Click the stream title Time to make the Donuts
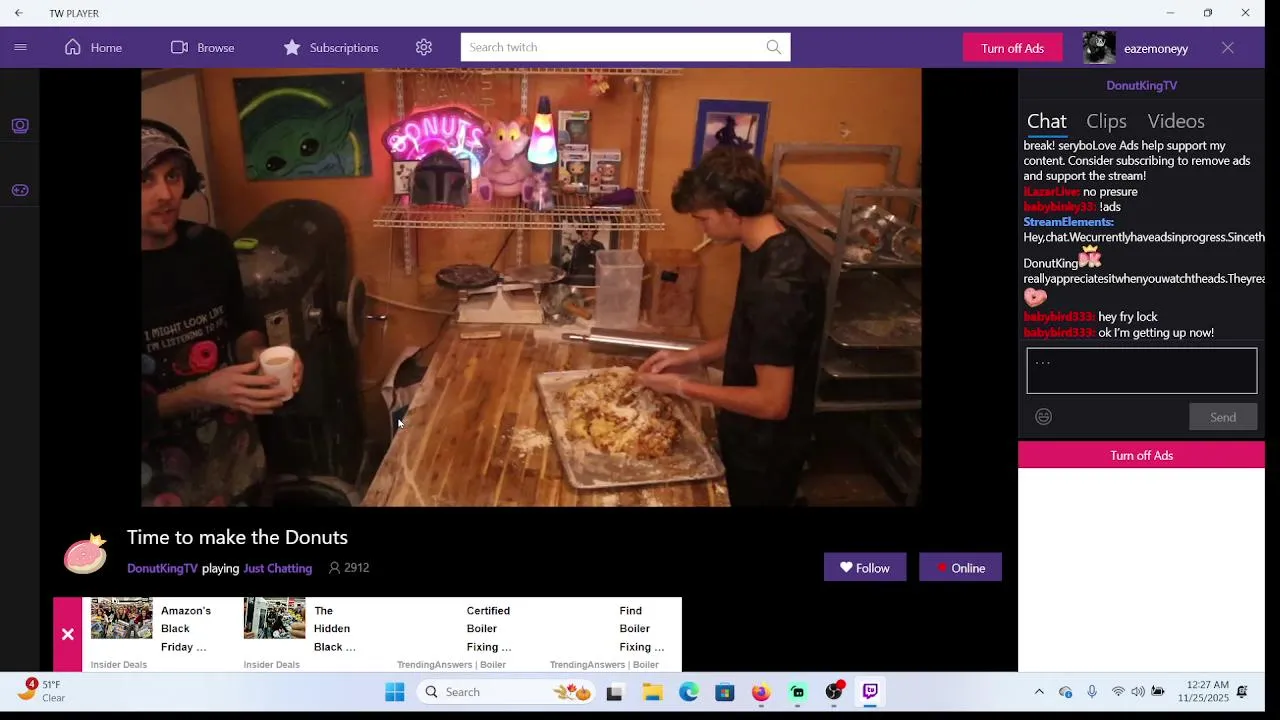Screen dimensions: 1280x720 click(237, 537)
